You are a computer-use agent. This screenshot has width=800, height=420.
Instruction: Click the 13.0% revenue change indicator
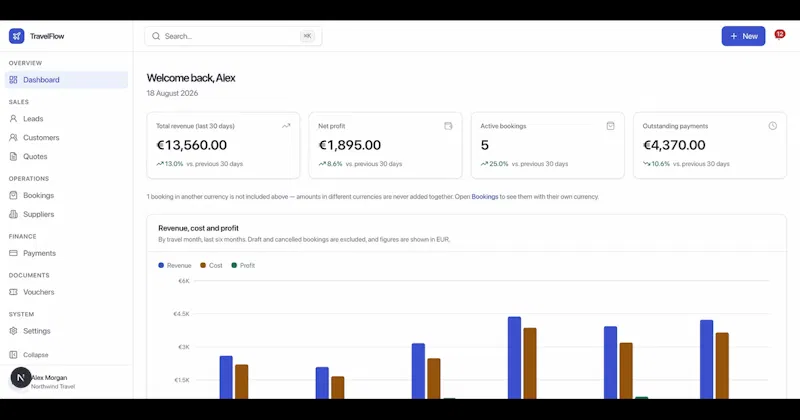coord(169,164)
